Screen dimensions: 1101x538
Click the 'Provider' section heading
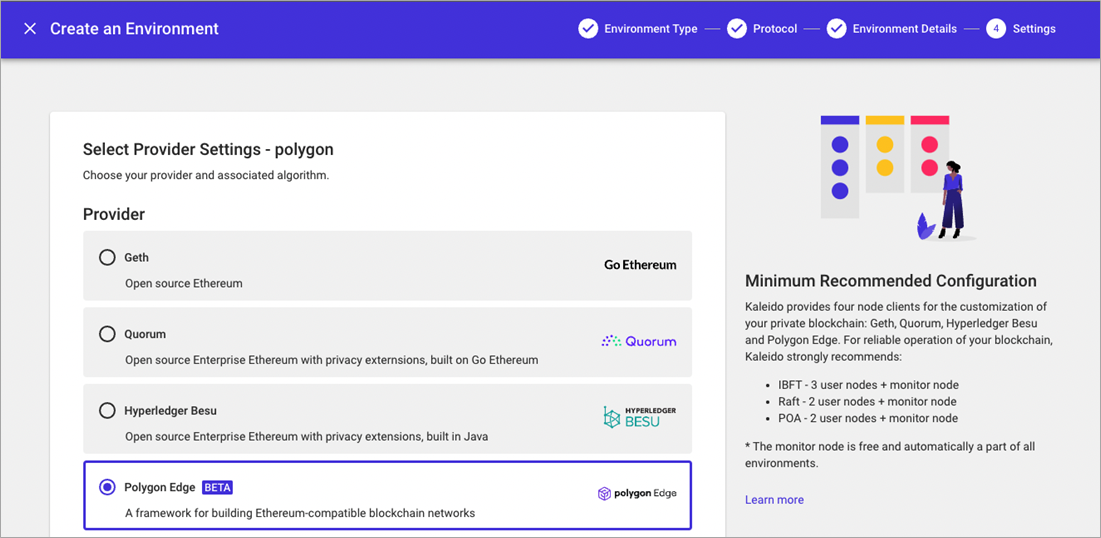(x=114, y=214)
